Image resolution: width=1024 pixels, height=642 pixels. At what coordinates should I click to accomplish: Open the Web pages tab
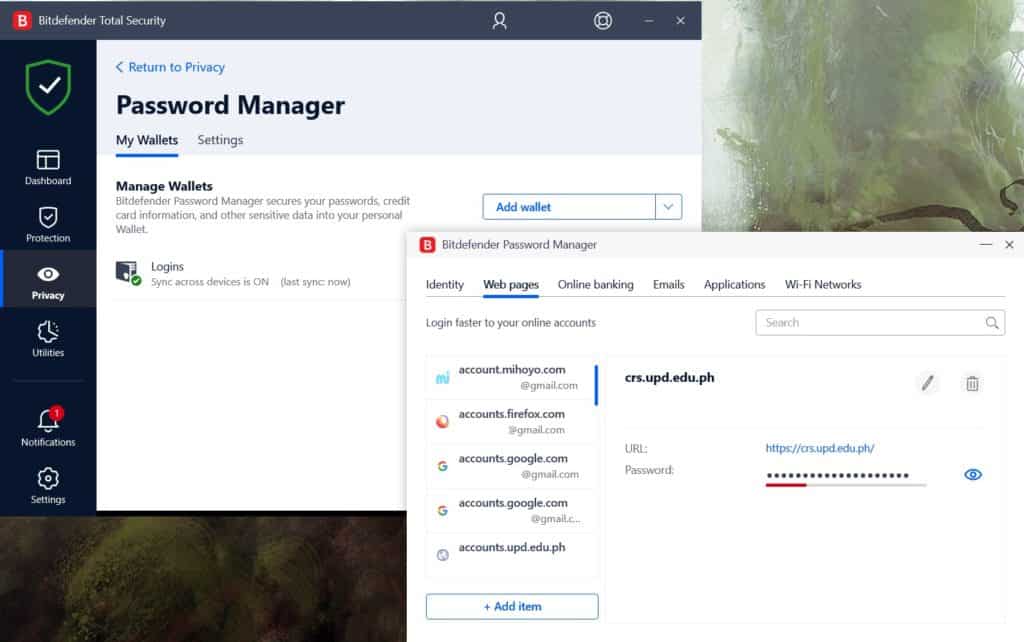[511, 285]
